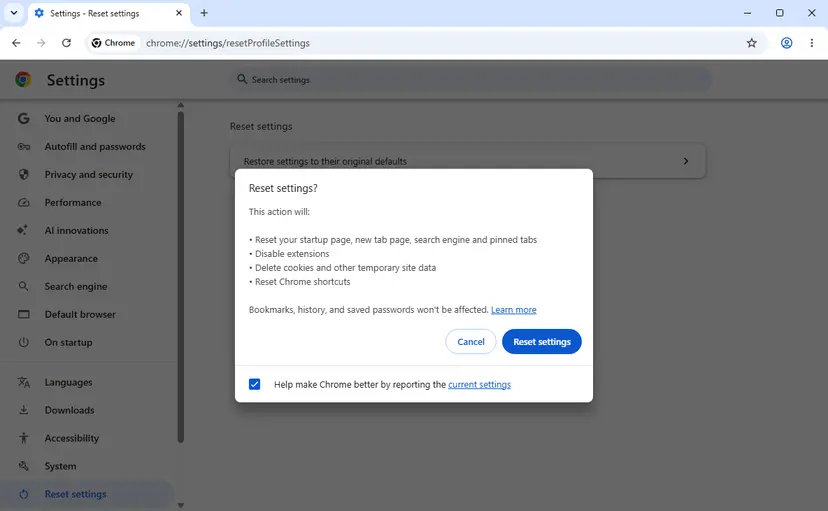Open the tab search dropdown arrow
Screen dimensions: 828x511
[14, 13]
